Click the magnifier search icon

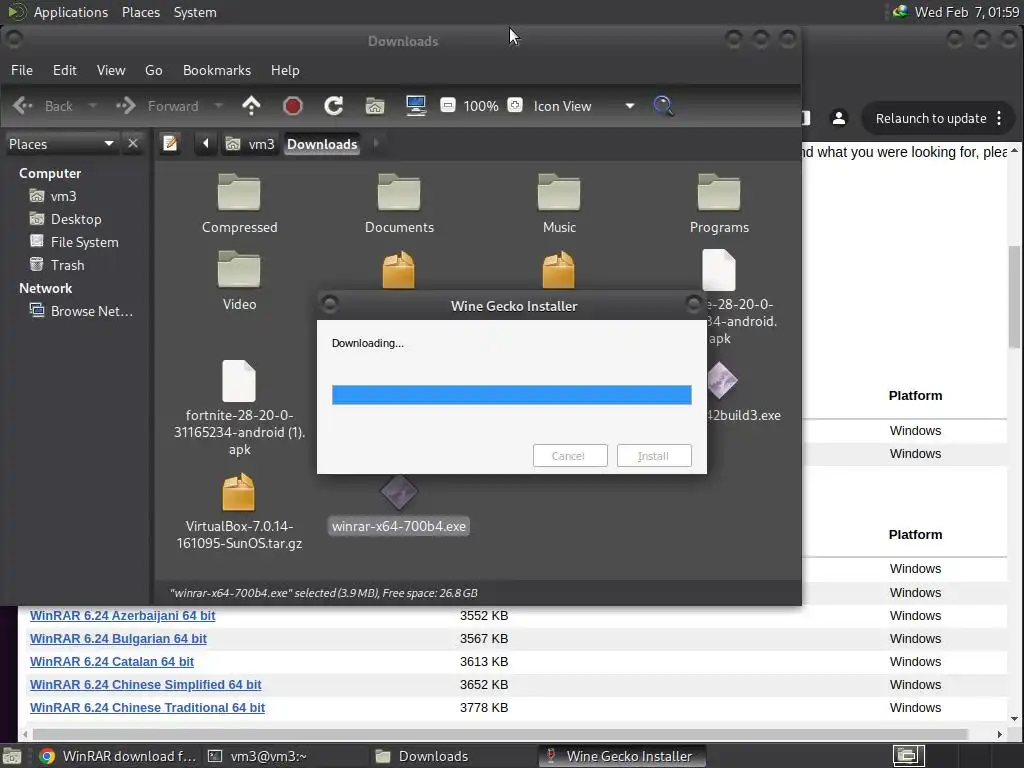click(664, 106)
